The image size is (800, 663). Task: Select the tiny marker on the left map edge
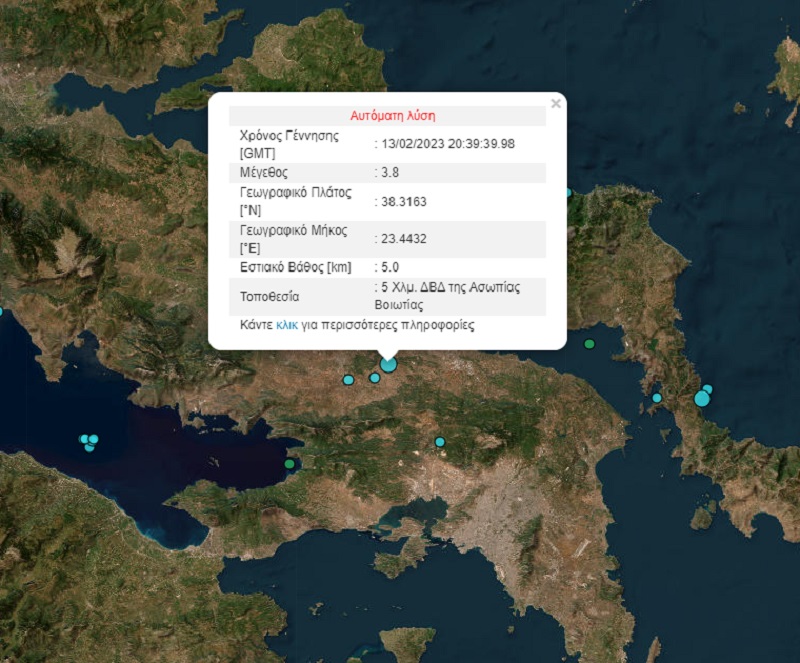coord(3,311)
